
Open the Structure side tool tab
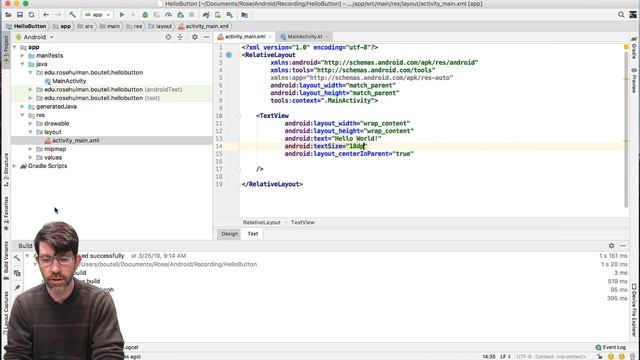[6, 171]
